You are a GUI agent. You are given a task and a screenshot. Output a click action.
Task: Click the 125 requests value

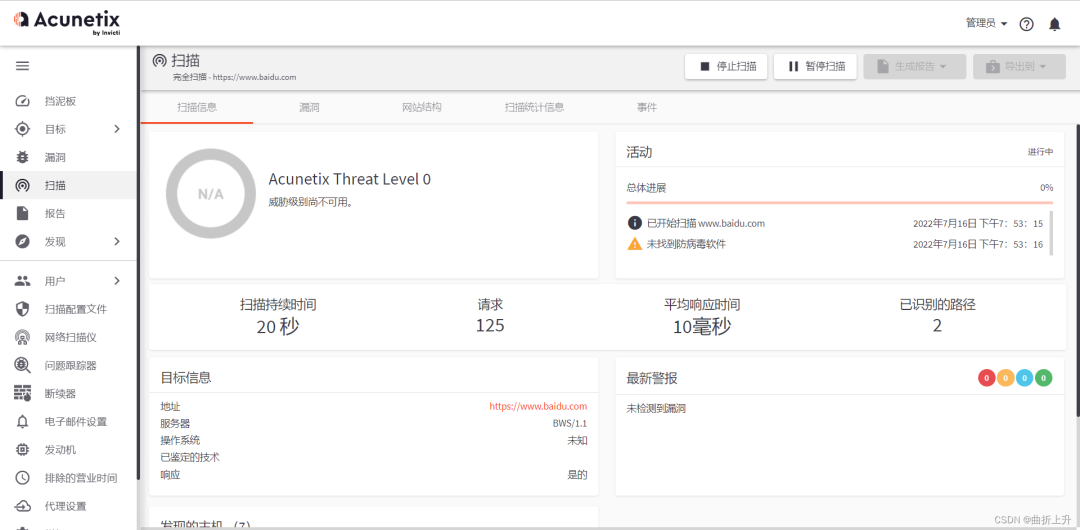pos(490,326)
